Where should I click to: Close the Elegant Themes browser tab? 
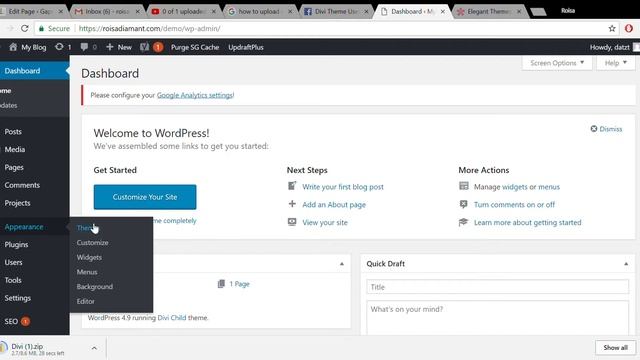click(x=519, y=11)
